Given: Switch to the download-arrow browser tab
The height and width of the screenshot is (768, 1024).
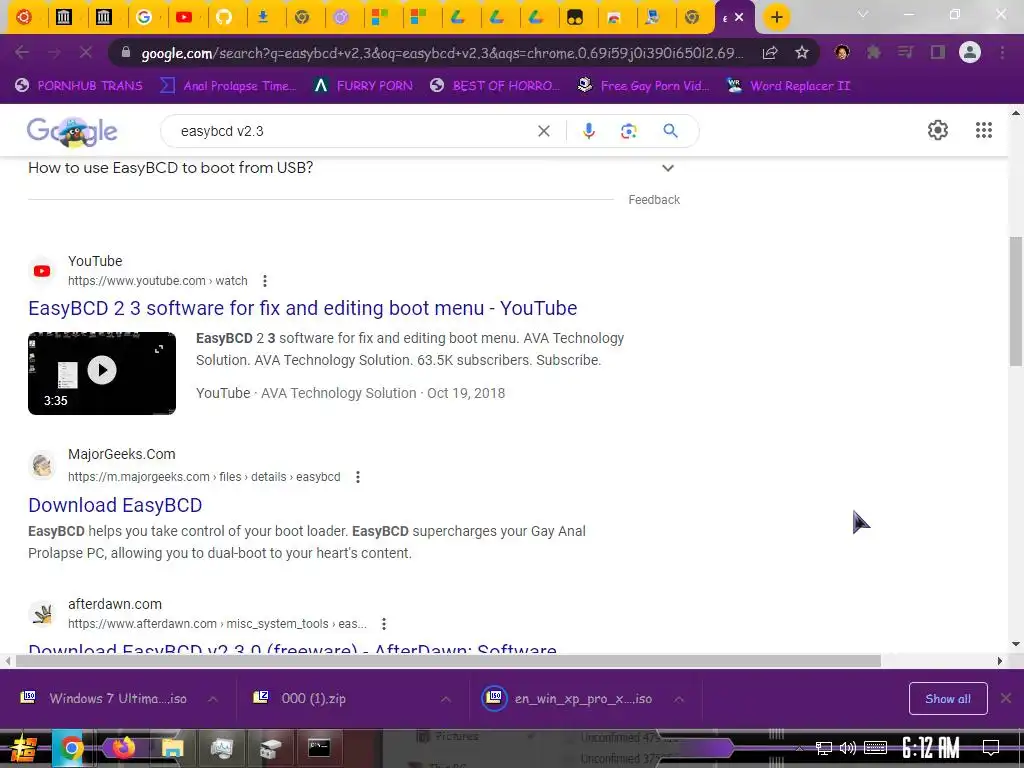Looking at the screenshot, I should [x=263, y=18].
